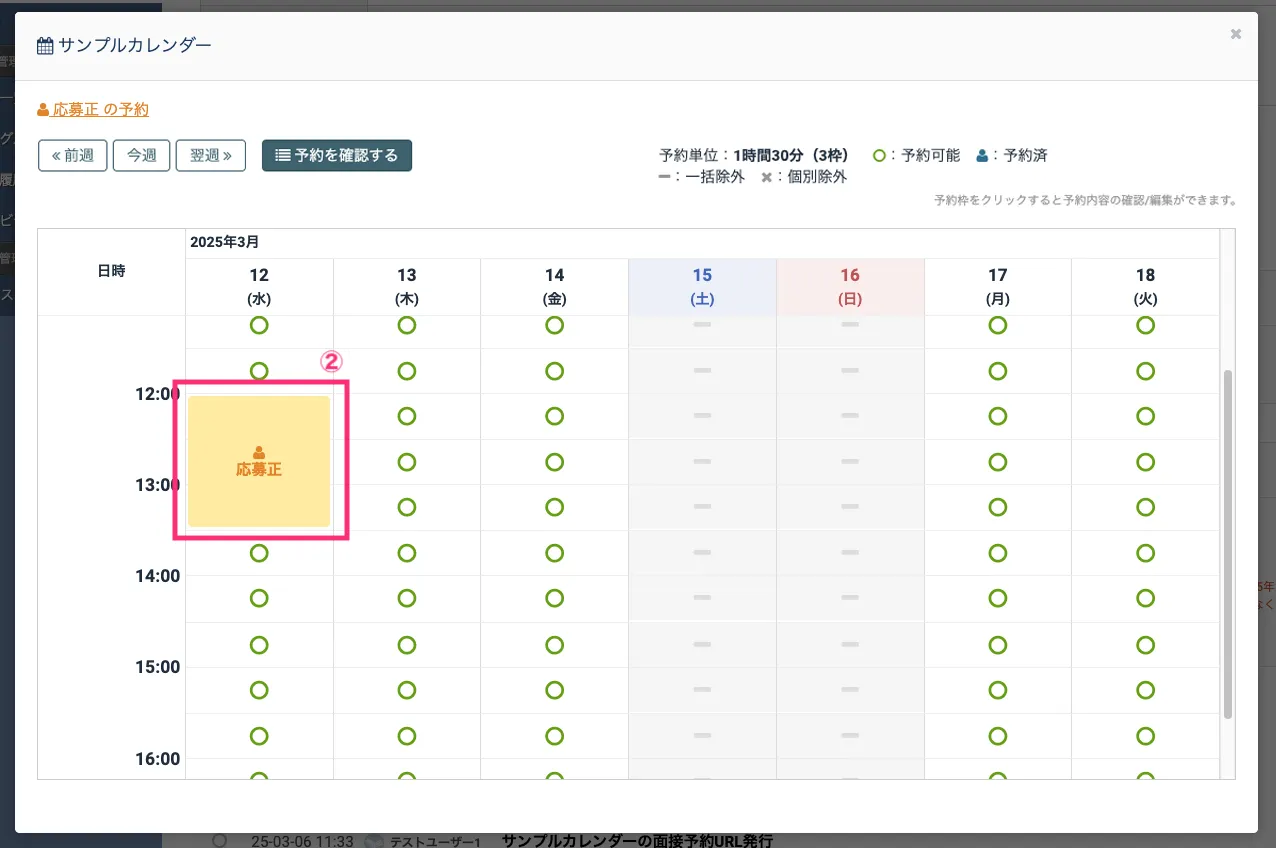1276x848 pixels.
Task: Go to previous week with 前週
Action: pos(72,155)
